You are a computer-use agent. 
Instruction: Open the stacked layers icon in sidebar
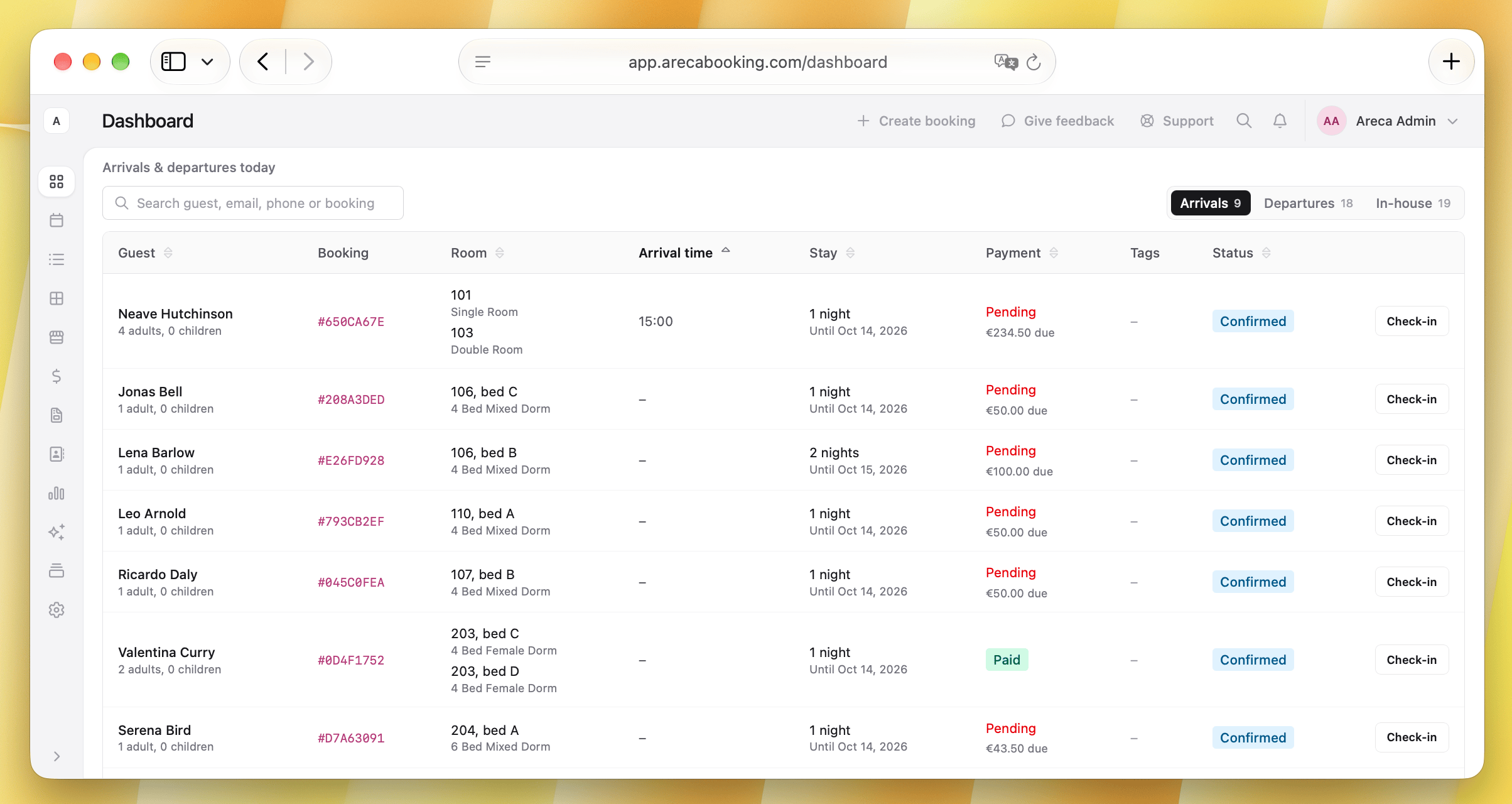tap(57, 571)
